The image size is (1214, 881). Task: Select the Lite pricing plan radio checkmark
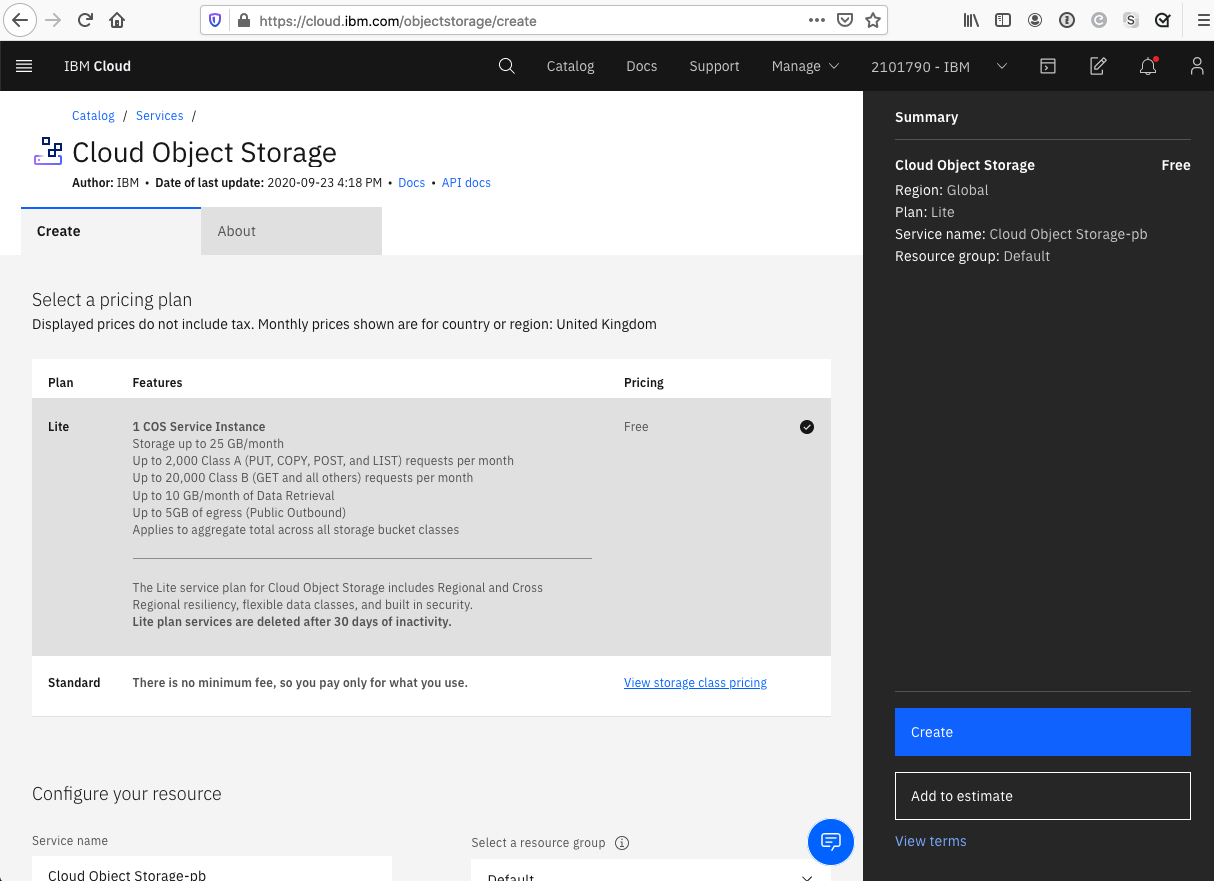click(x=807, y=427)
